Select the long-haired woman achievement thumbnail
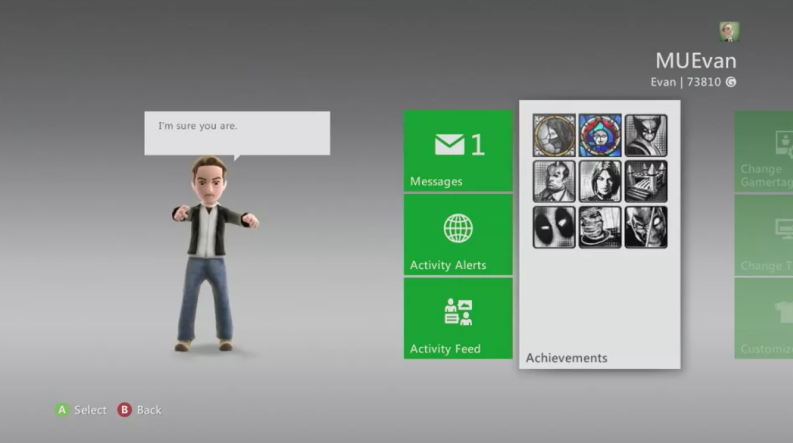 pos(600,181)
